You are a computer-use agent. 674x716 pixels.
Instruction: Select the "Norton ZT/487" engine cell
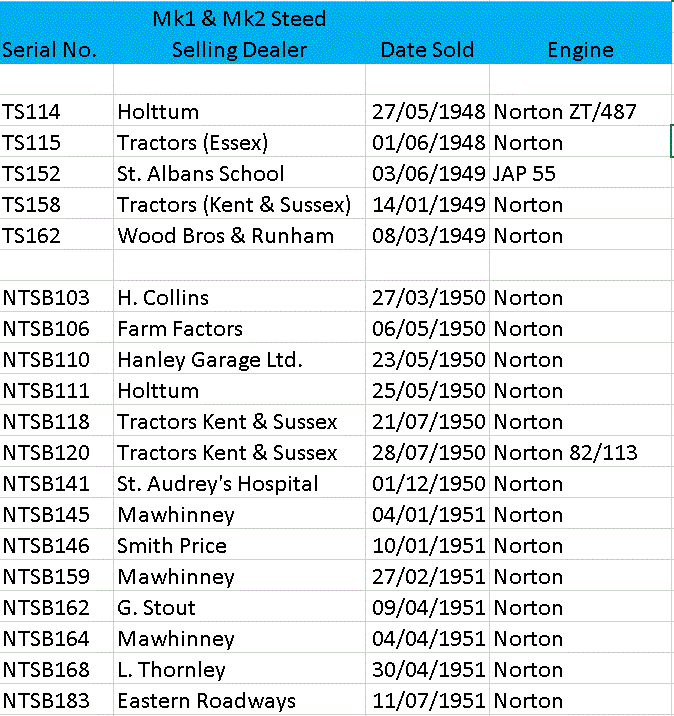(x=565, y=112)
